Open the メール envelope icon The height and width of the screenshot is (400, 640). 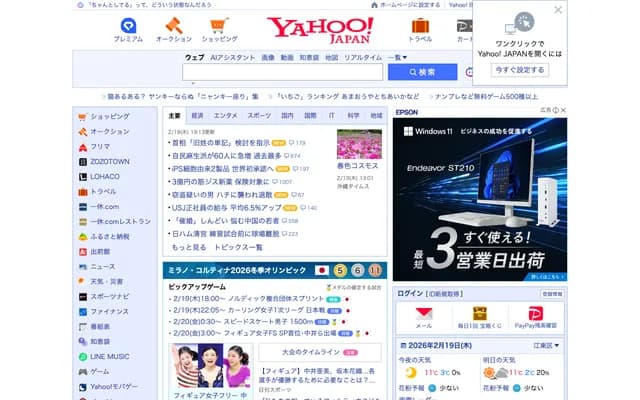tap(423, 314)
